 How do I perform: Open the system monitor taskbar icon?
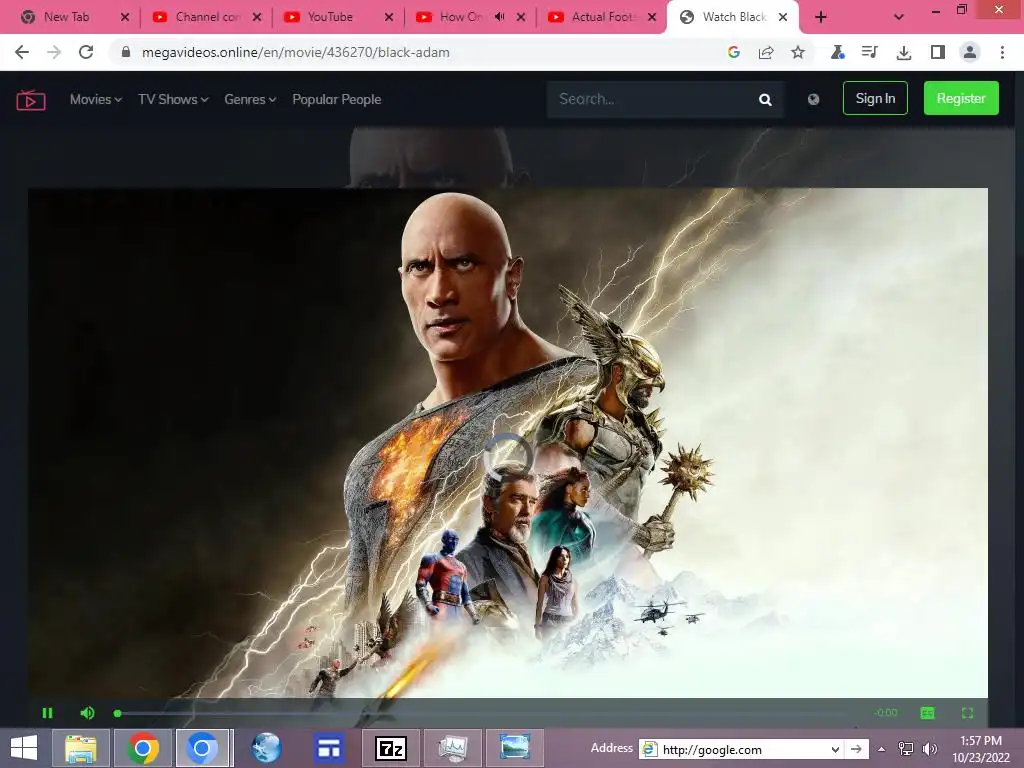click(x=453, y=748)
